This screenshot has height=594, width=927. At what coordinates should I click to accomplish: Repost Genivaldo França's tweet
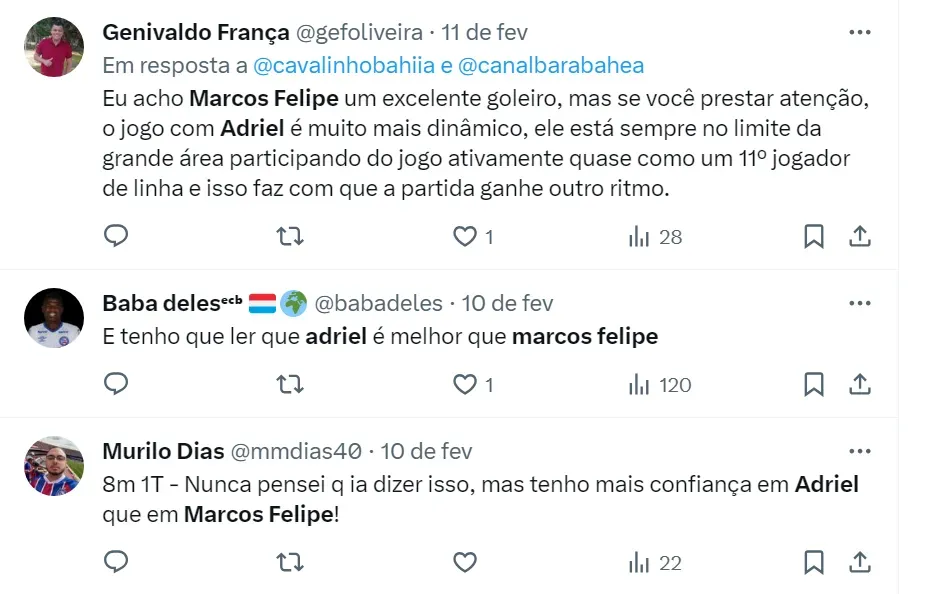coord(290,236)
